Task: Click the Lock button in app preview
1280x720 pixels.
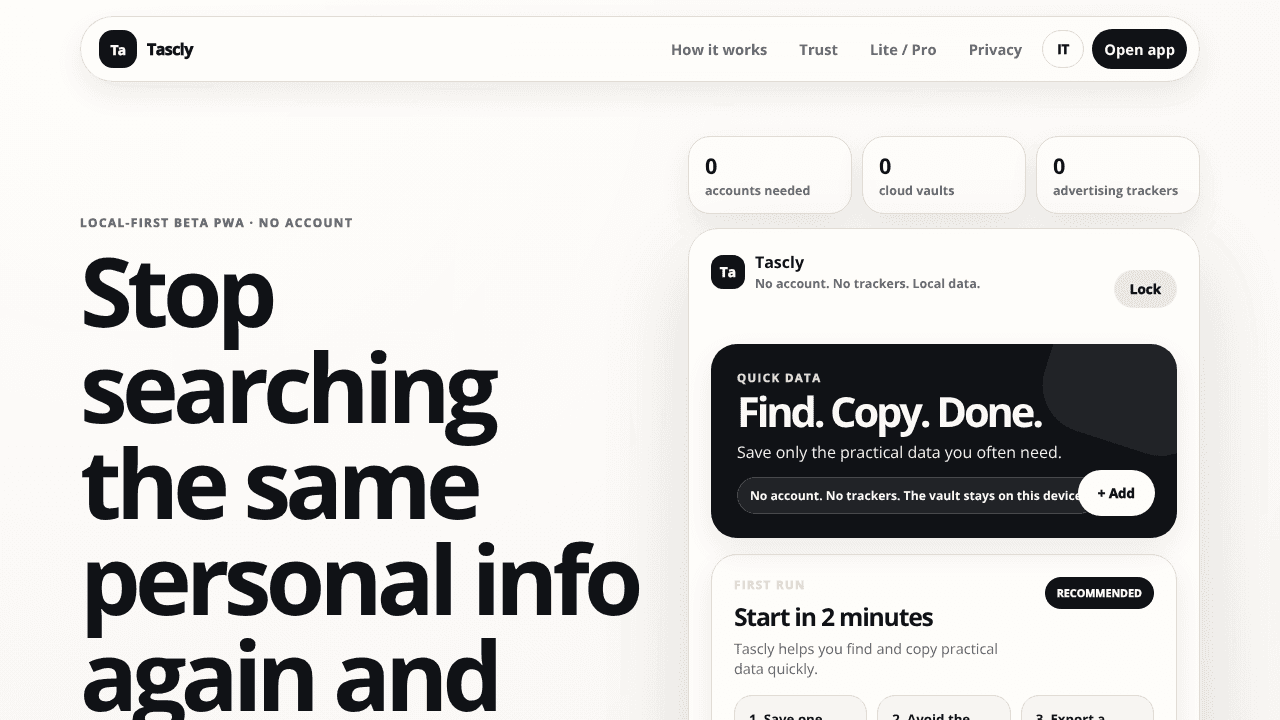Action: (x=1145, y=289)
